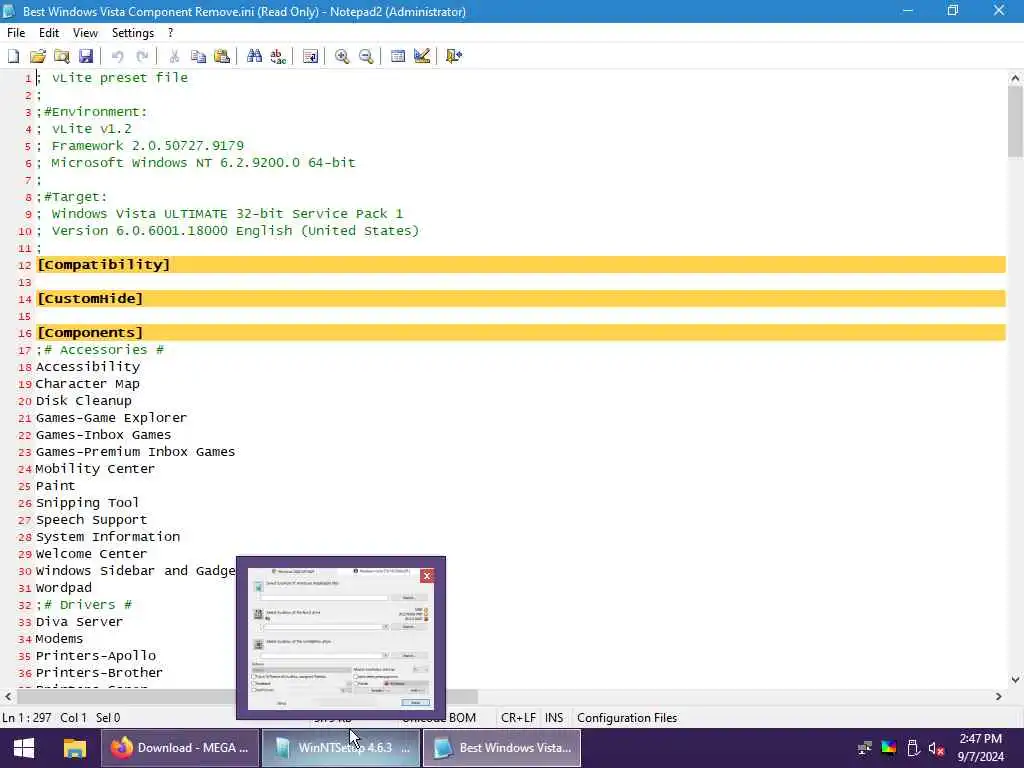This screenshot has height=768, width=1024.
Task: Open the syntax scheme selection icon
Action: 398,56
